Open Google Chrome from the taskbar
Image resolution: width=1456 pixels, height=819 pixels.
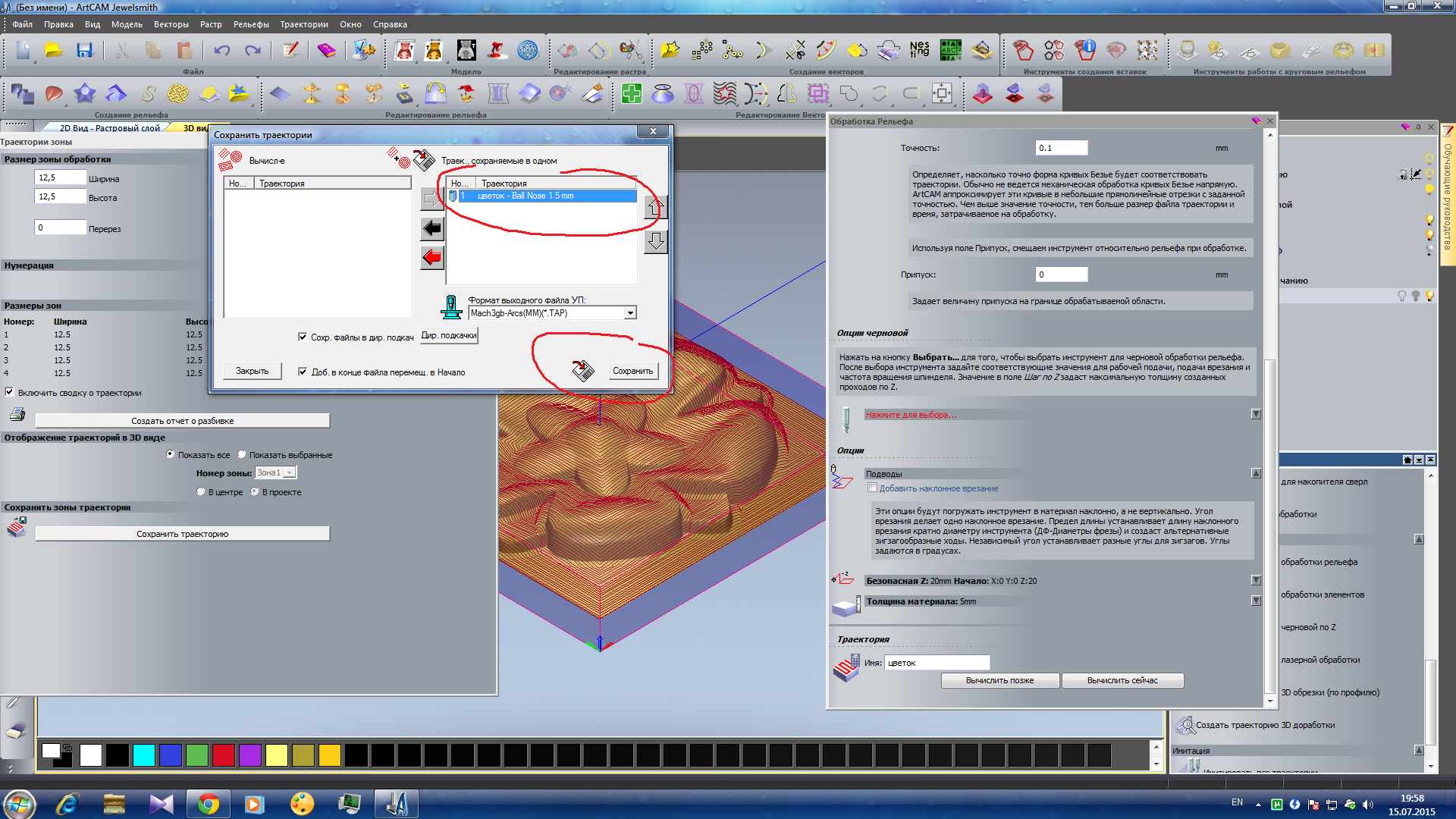[208, 804]
